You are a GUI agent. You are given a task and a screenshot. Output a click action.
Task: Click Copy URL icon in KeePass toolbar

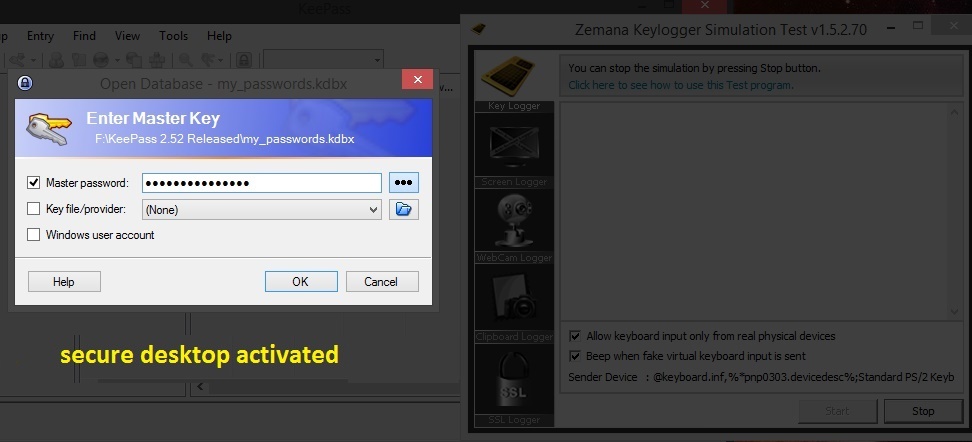tap(134, 60)
